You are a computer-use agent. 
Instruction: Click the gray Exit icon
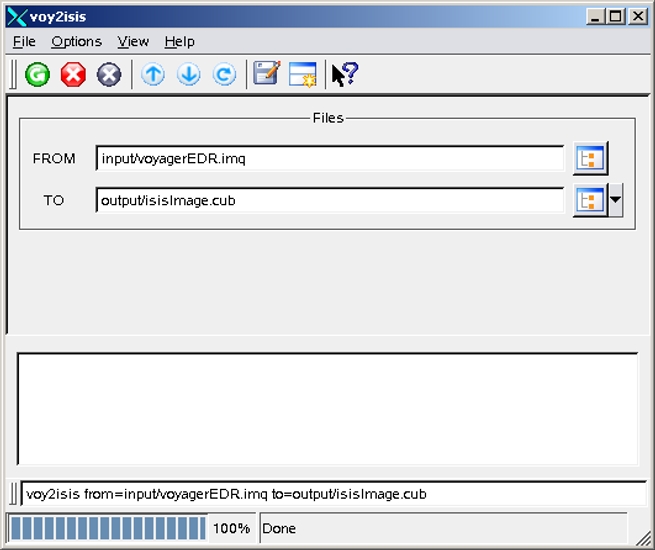[109, 75]
